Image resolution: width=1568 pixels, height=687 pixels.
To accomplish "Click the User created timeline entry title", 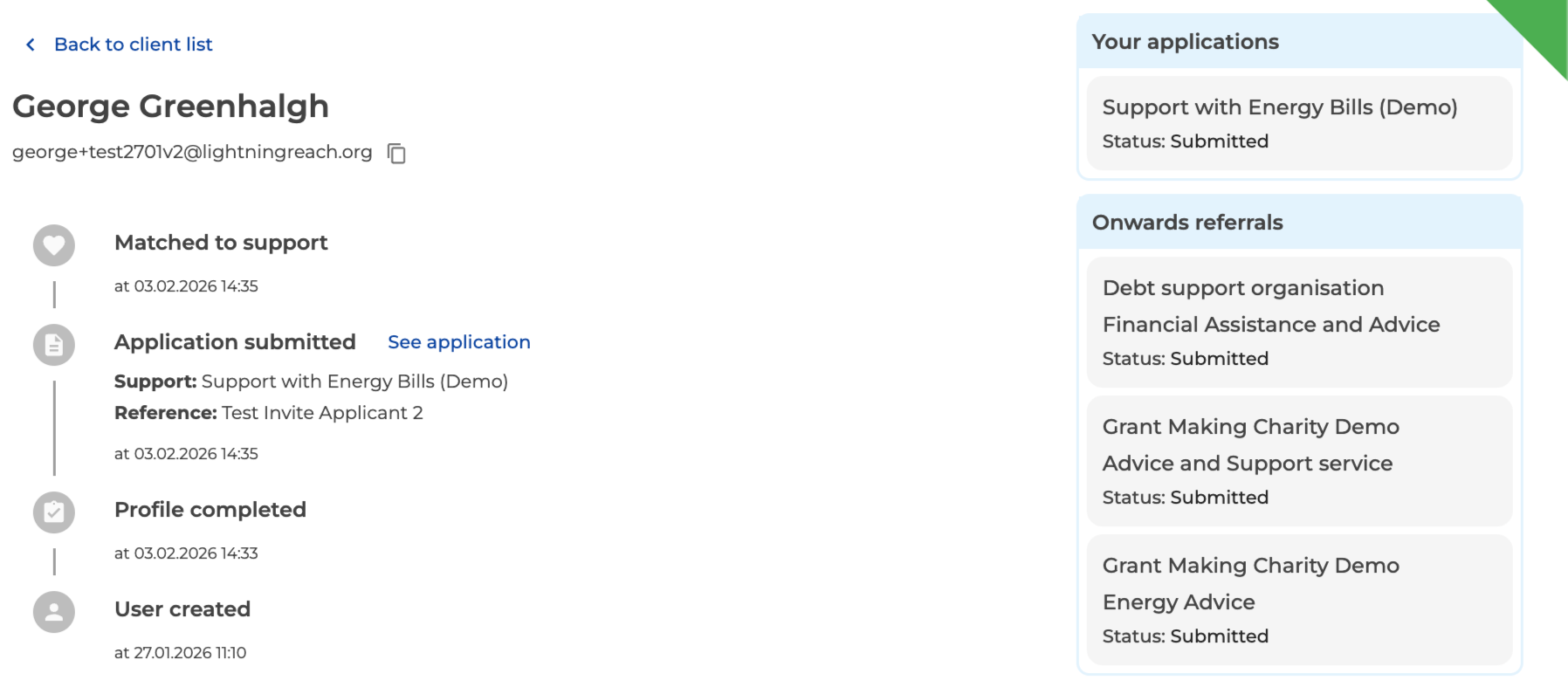I will [182, 609].
